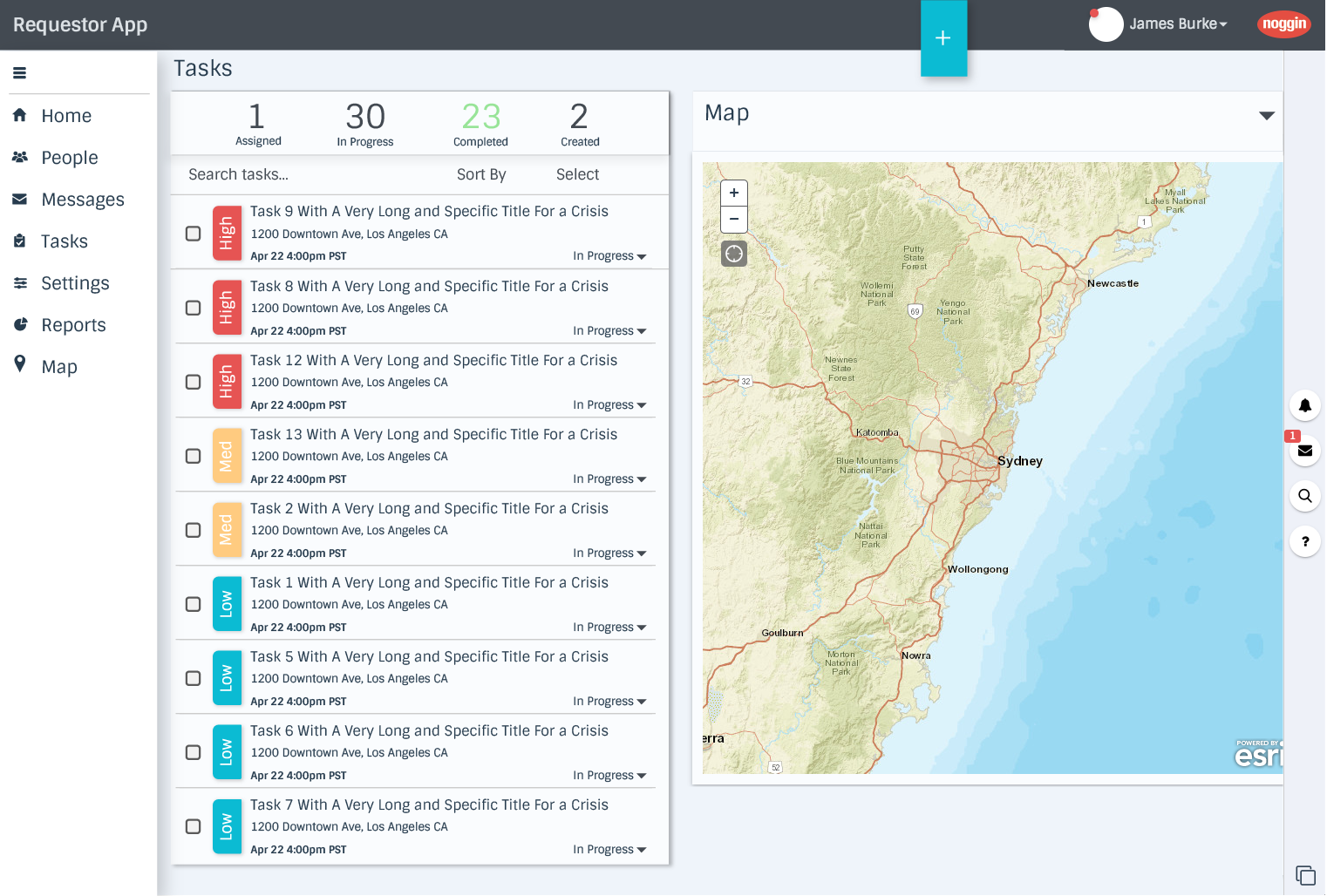1327x896 pixels.
Task: Open Task 7 In Progress status dropdown
Action: click(x=609, y=850)
